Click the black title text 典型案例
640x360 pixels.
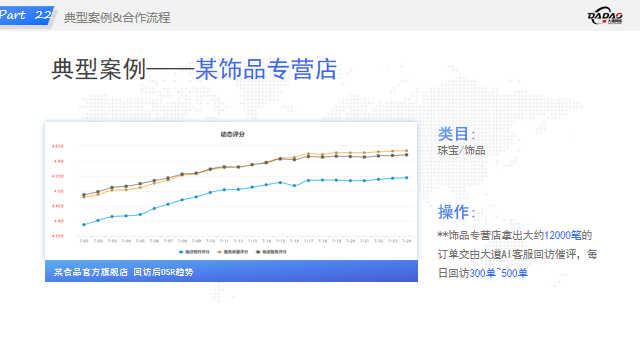pyautogui.click(x=98, y=69)
